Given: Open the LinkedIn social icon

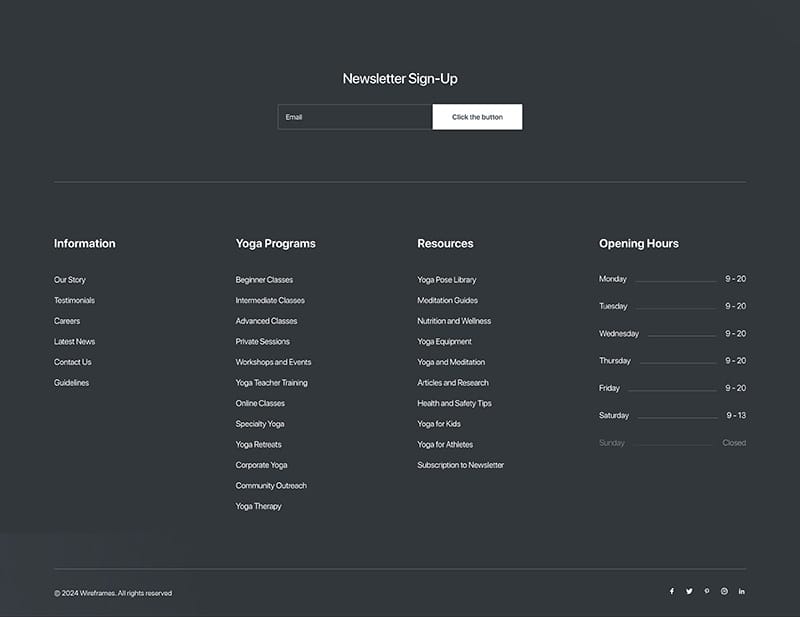Looking at the screenshot, I should click(742, 592).
